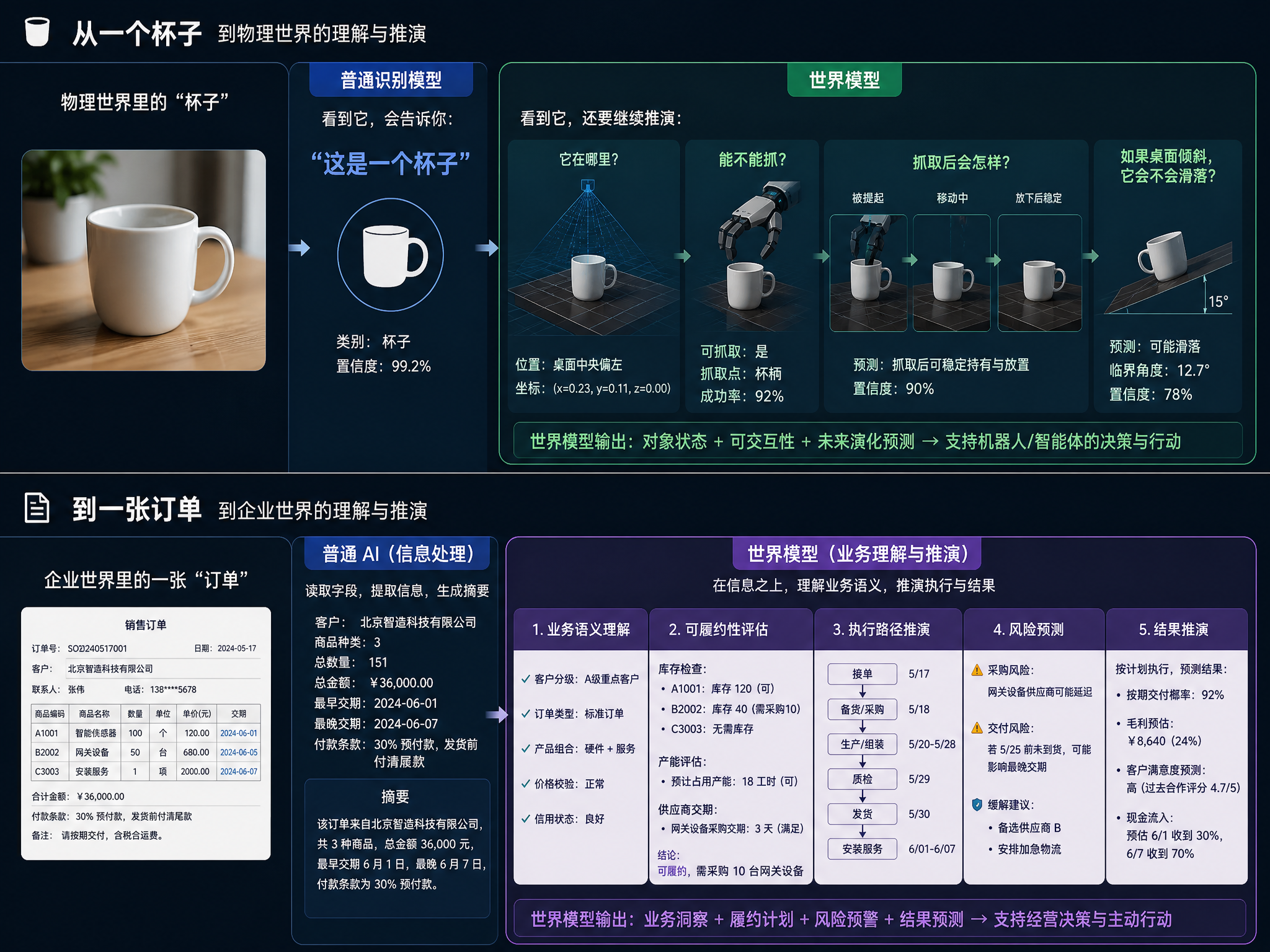Select the 网关设备 cell in order table
Screen dimensions: 1270x952
(x=92, y=752)
